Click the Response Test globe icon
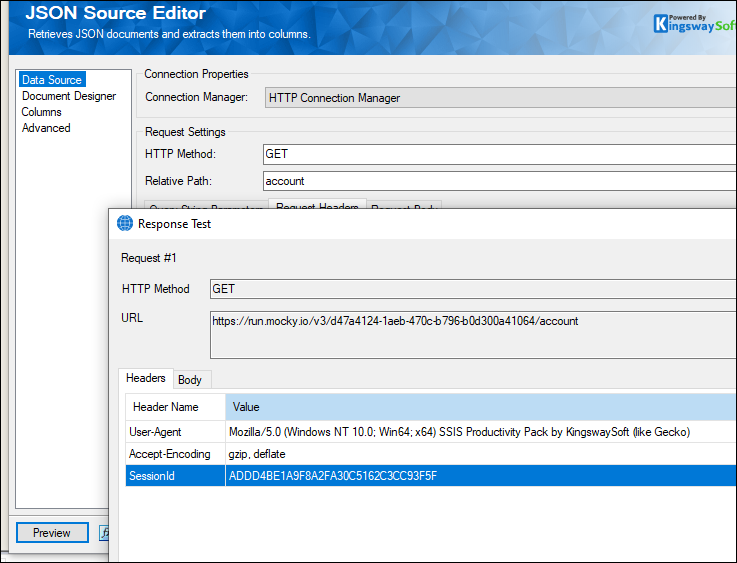This screenshot has width=737, height=563. click(x=125, y=223)
